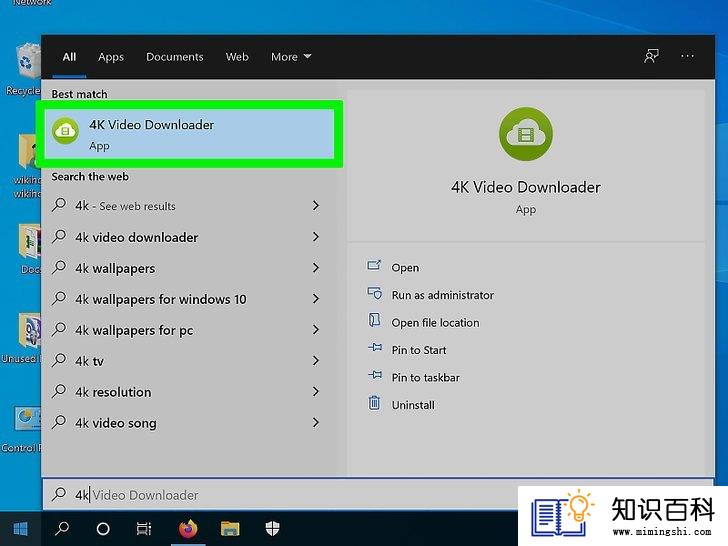Open the Windows Start button
The image size is (728, 546).
20,529
